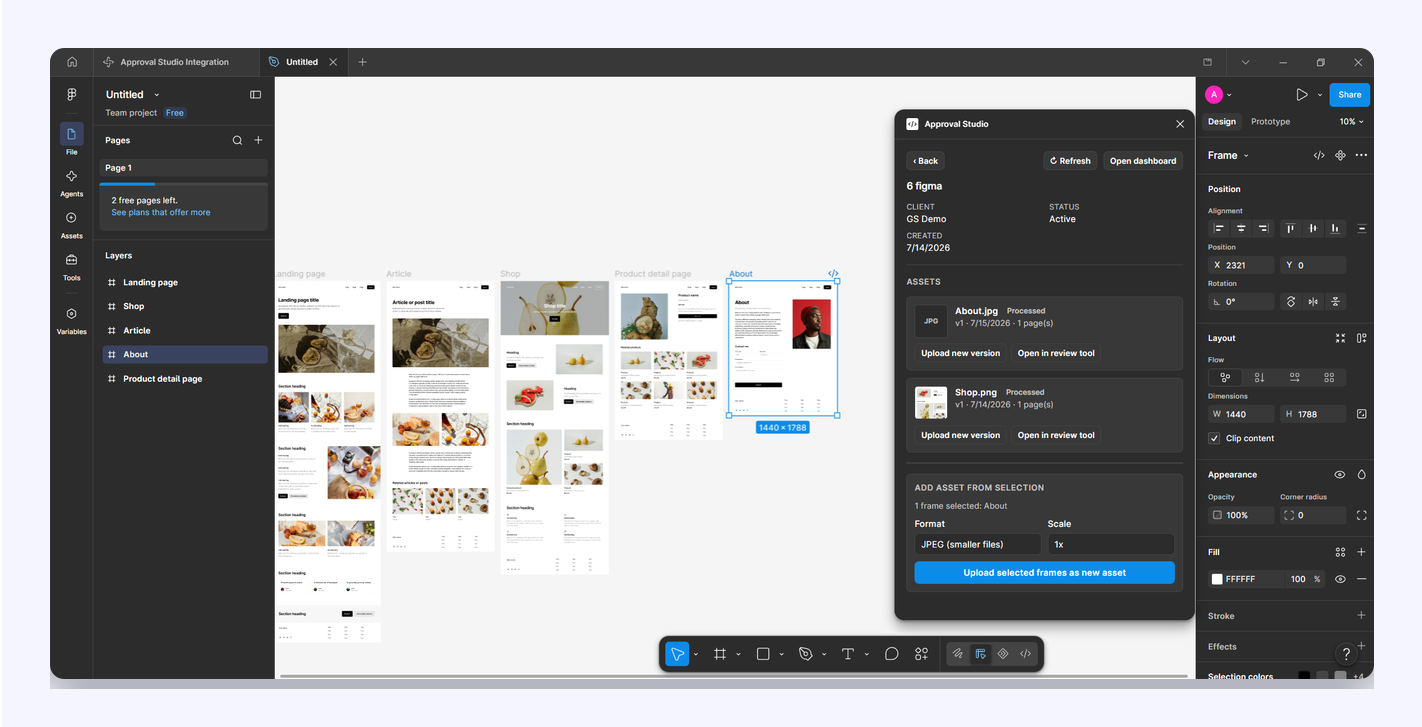Open the Actions tool in bottom toolbar
This screenshot has width=1422, height=727.
point(922,654)
